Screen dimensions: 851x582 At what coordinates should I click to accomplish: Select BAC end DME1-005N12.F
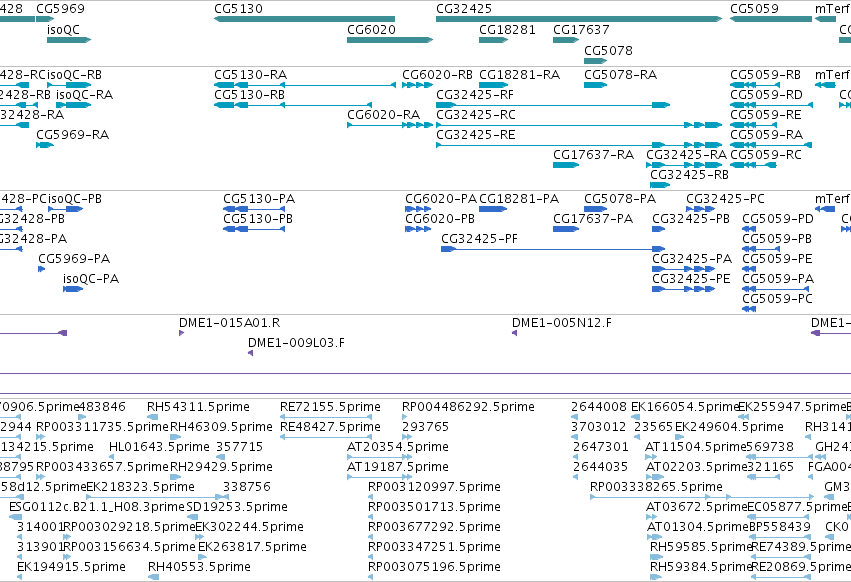click(x=514, y=333)
